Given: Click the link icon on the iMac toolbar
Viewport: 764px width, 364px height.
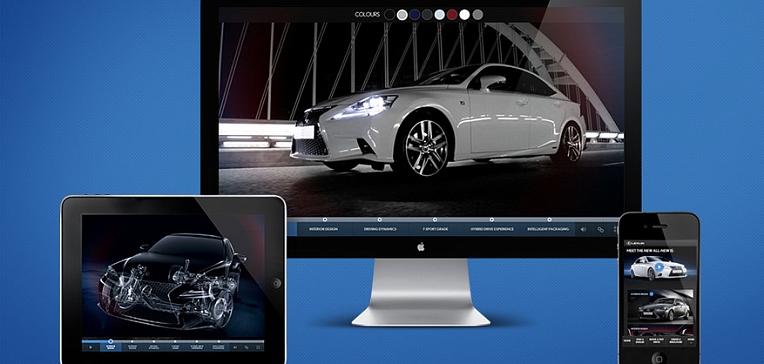Looking at the screenshot, I should point(601,229).
